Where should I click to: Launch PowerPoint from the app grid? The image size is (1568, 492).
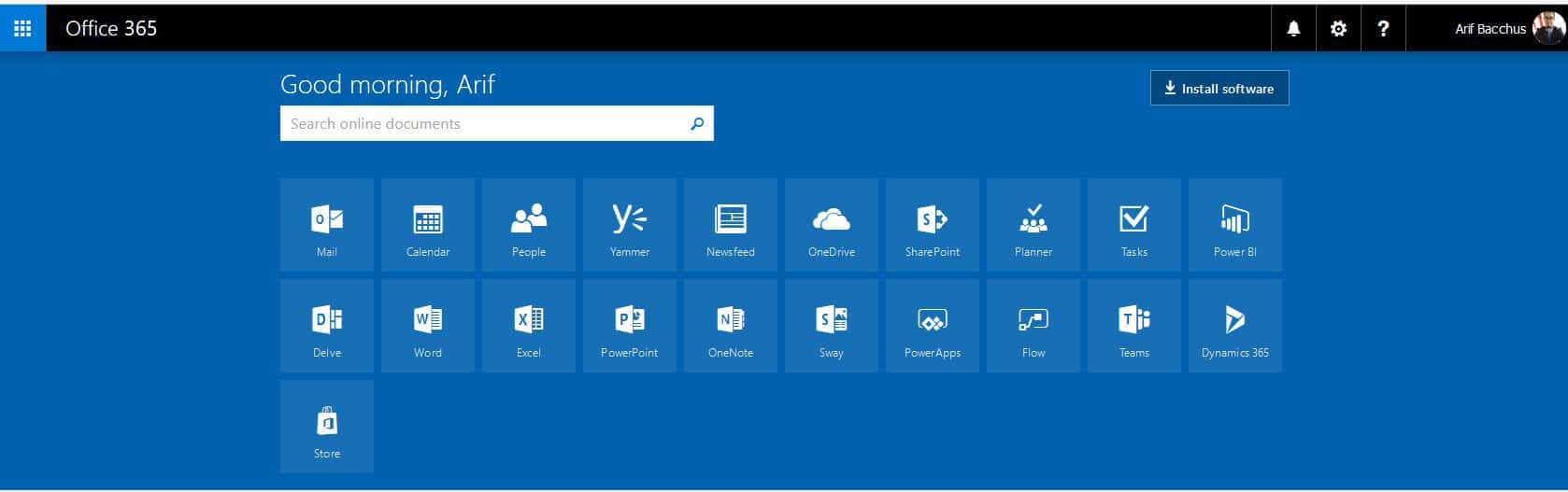pyautogui.click(x=630, y=326)
